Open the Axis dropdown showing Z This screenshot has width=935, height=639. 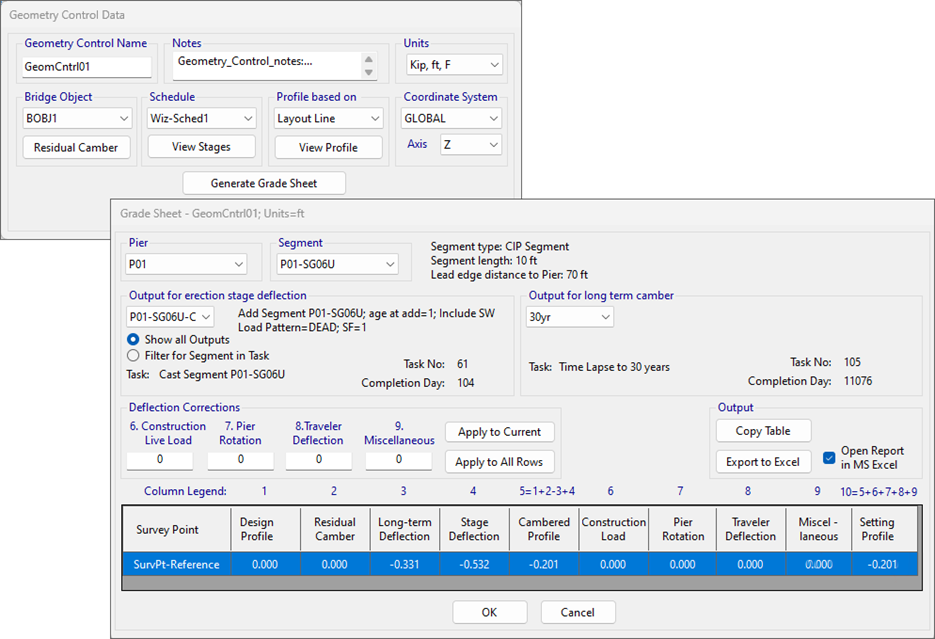coord(470,145)
